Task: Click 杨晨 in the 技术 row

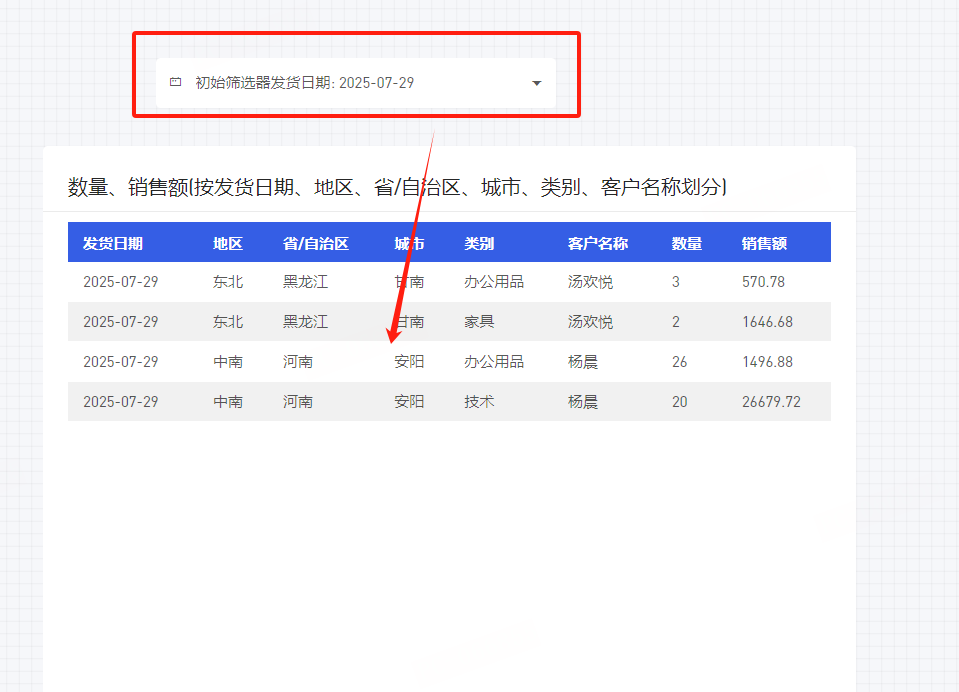Action: coord(583,402)
